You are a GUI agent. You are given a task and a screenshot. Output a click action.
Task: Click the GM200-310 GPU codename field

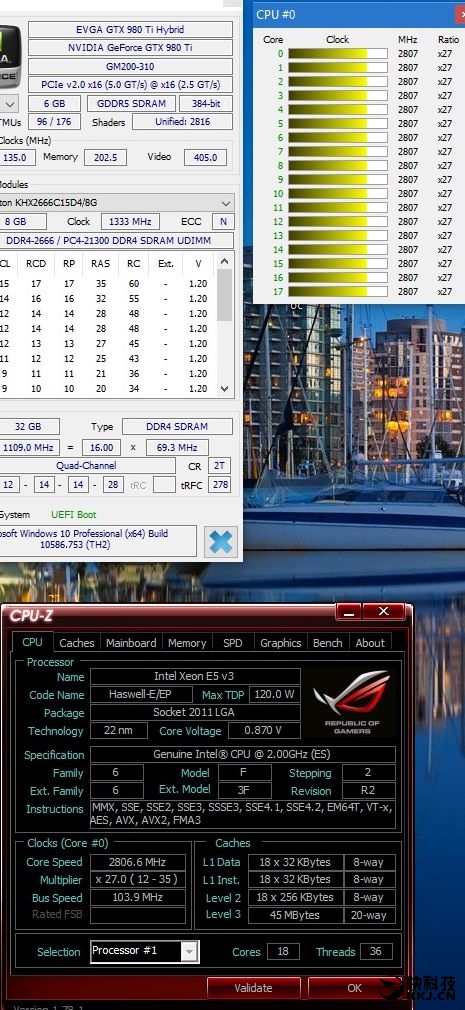coord(130,66)
